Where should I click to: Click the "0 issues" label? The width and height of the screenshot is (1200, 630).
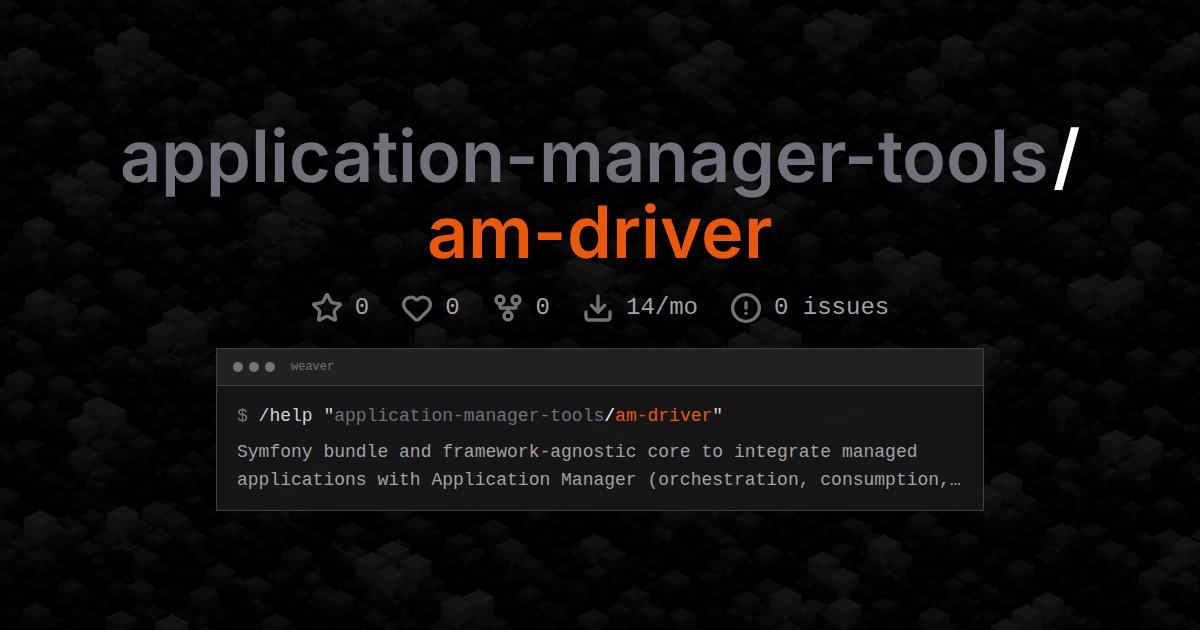tap(831, 307)
